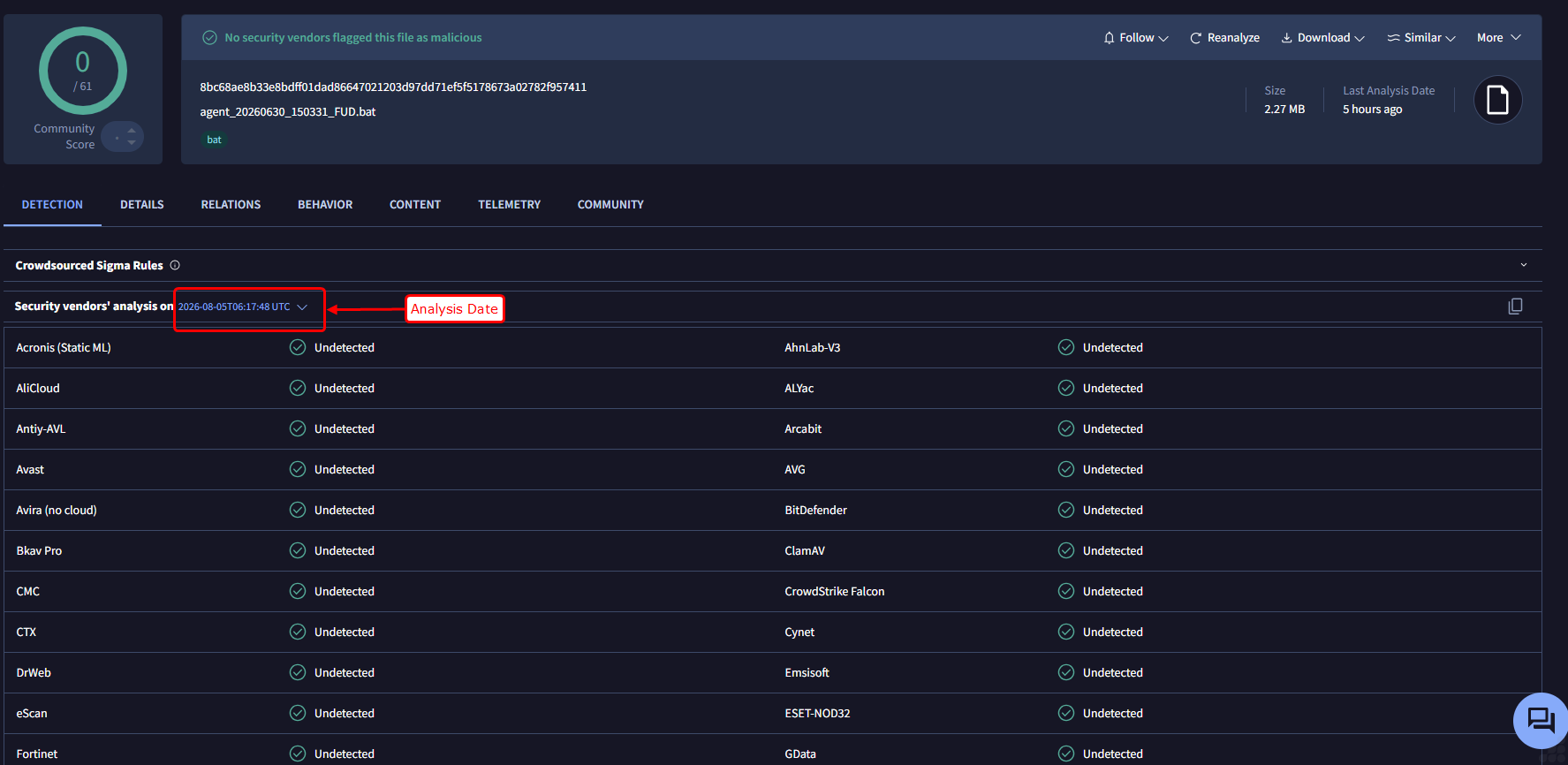Switch to the RELATIONS tab
Viewport: 1568px width, 765px height.
pyautogui.click(x=231, y=204)
